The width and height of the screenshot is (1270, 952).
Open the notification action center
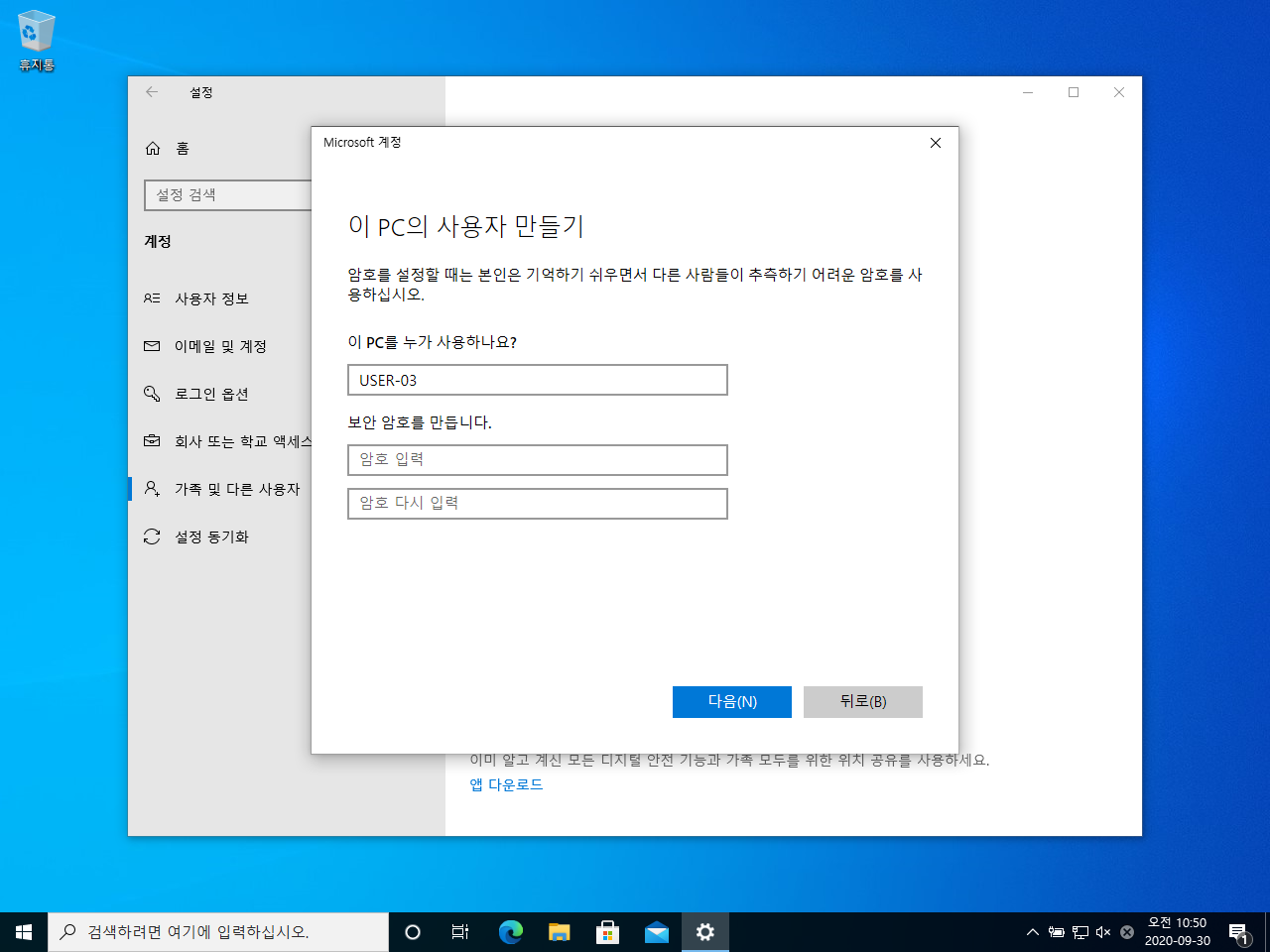click(1239, 932)
